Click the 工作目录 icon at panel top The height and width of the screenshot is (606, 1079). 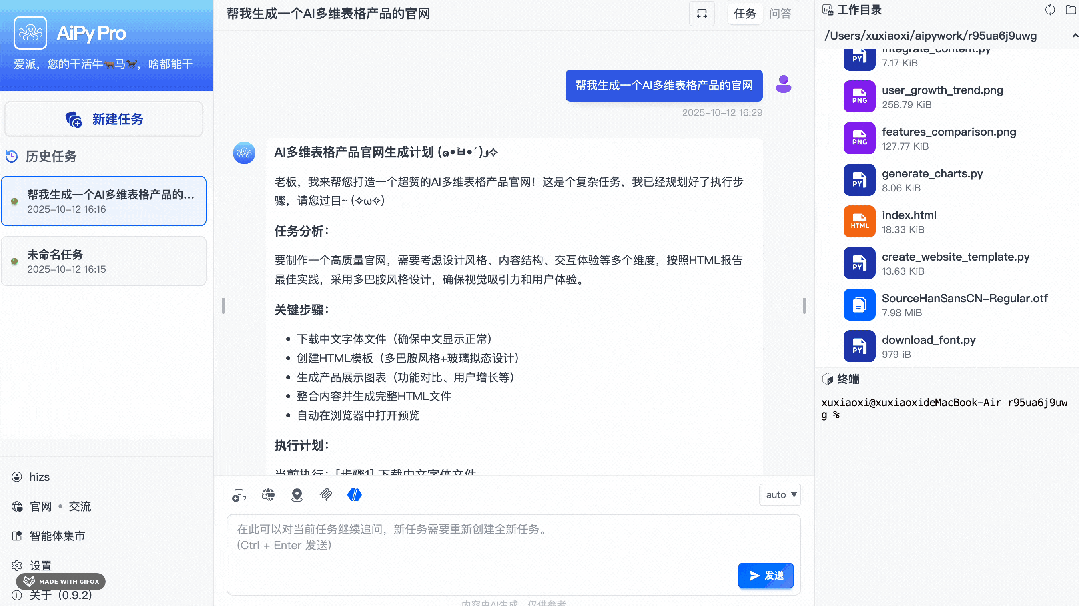pos(826,9)
